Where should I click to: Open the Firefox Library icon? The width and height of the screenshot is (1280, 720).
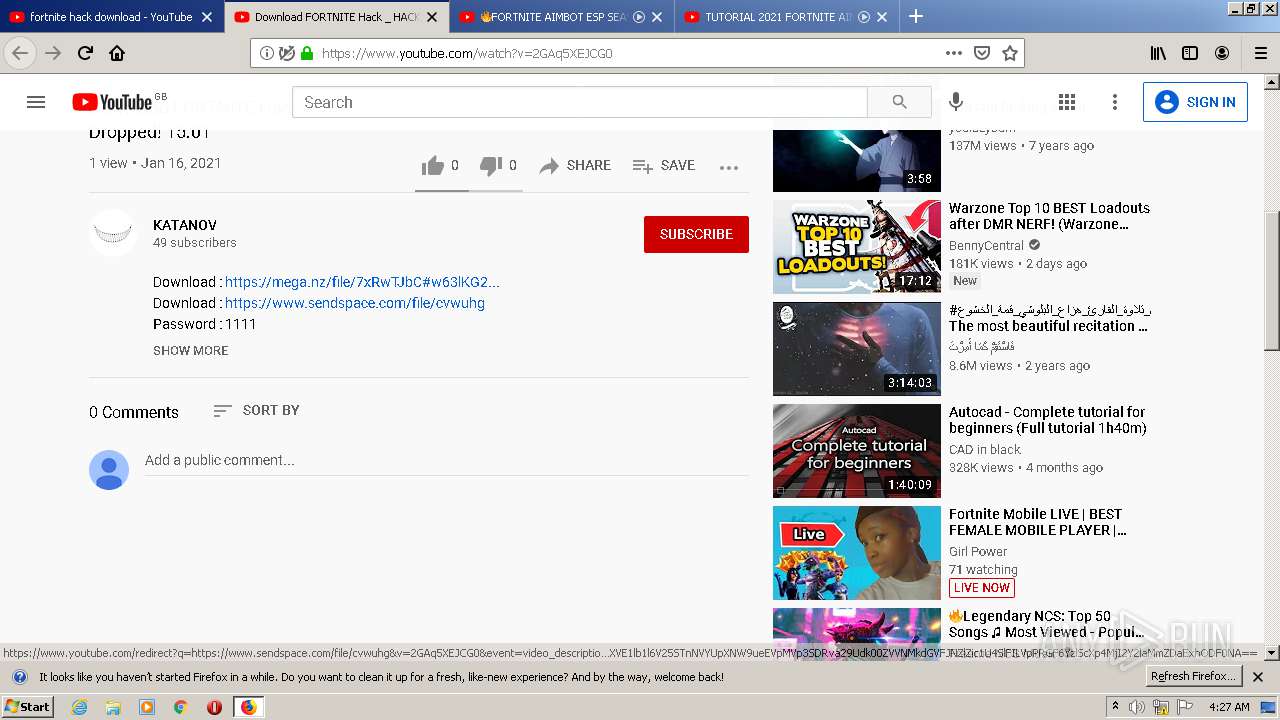coord(1158,53)
